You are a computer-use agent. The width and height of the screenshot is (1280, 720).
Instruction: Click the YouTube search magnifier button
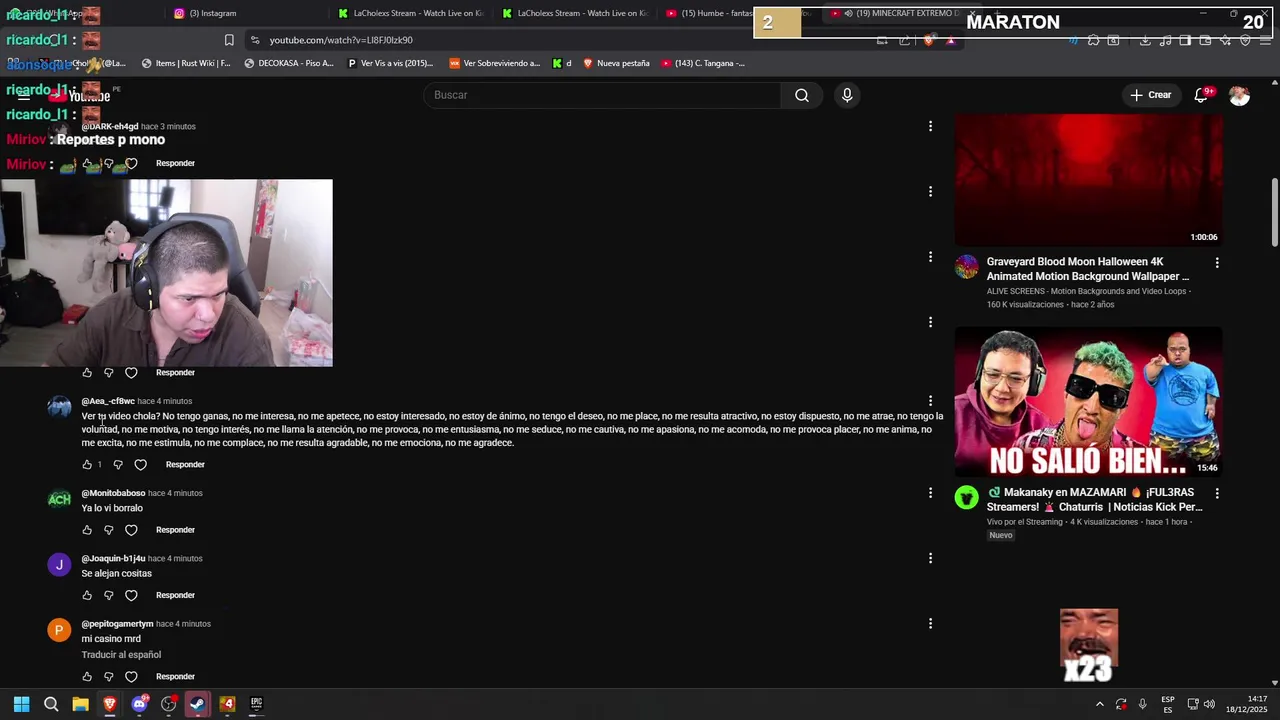pyautogui.click(x=802, y=95)
